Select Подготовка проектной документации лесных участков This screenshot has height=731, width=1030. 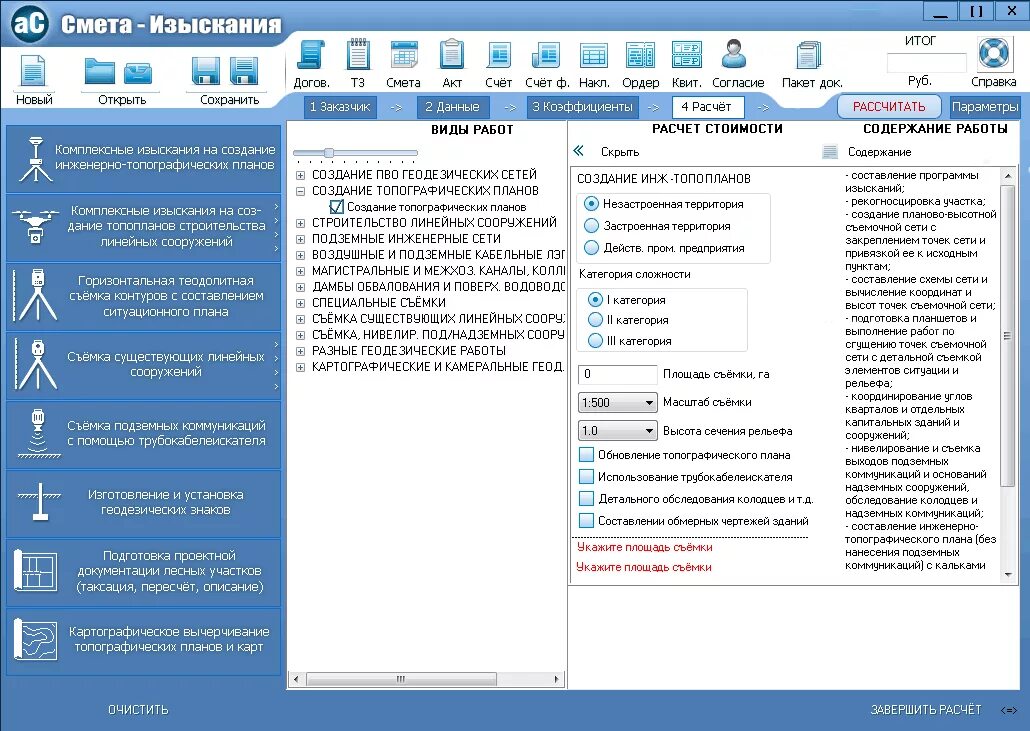[x=143, y=572]
